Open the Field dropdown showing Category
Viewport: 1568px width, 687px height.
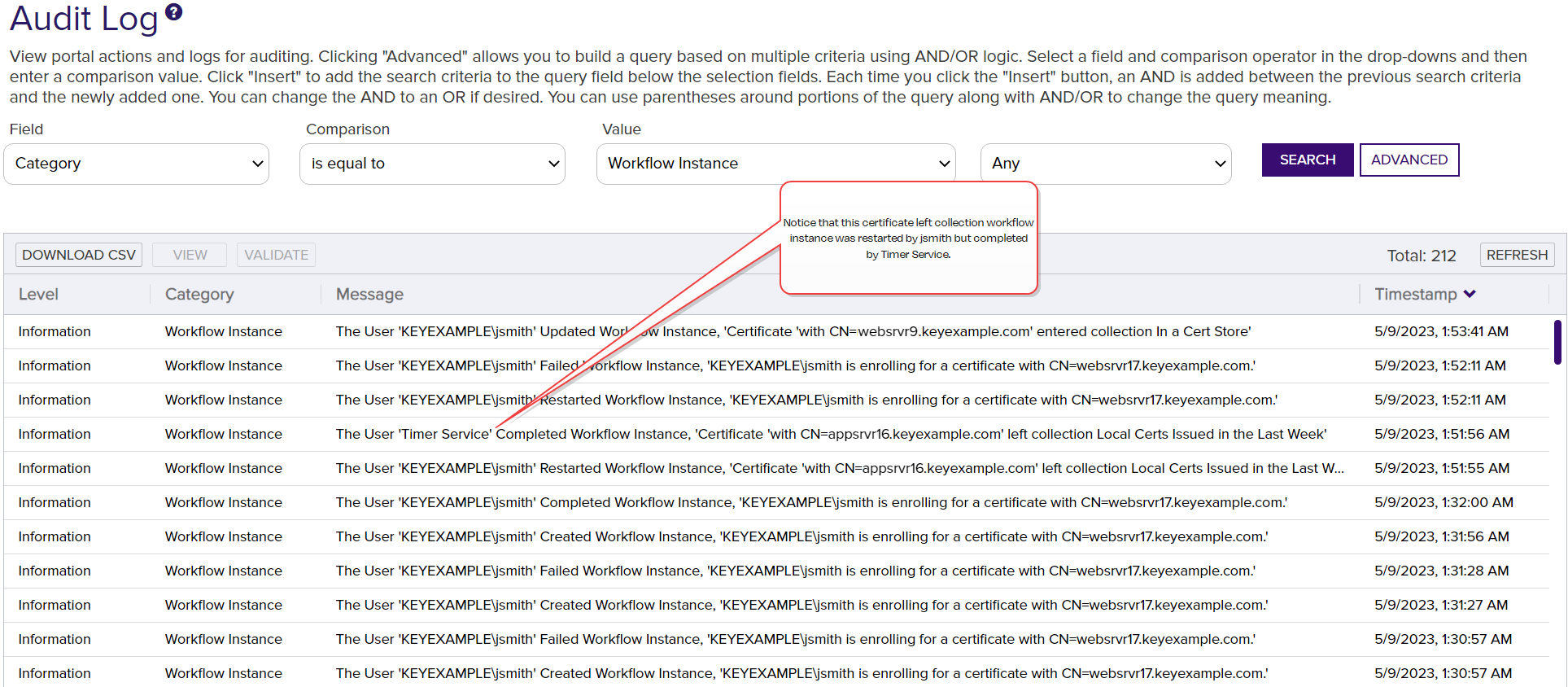(x=137, y=164)
